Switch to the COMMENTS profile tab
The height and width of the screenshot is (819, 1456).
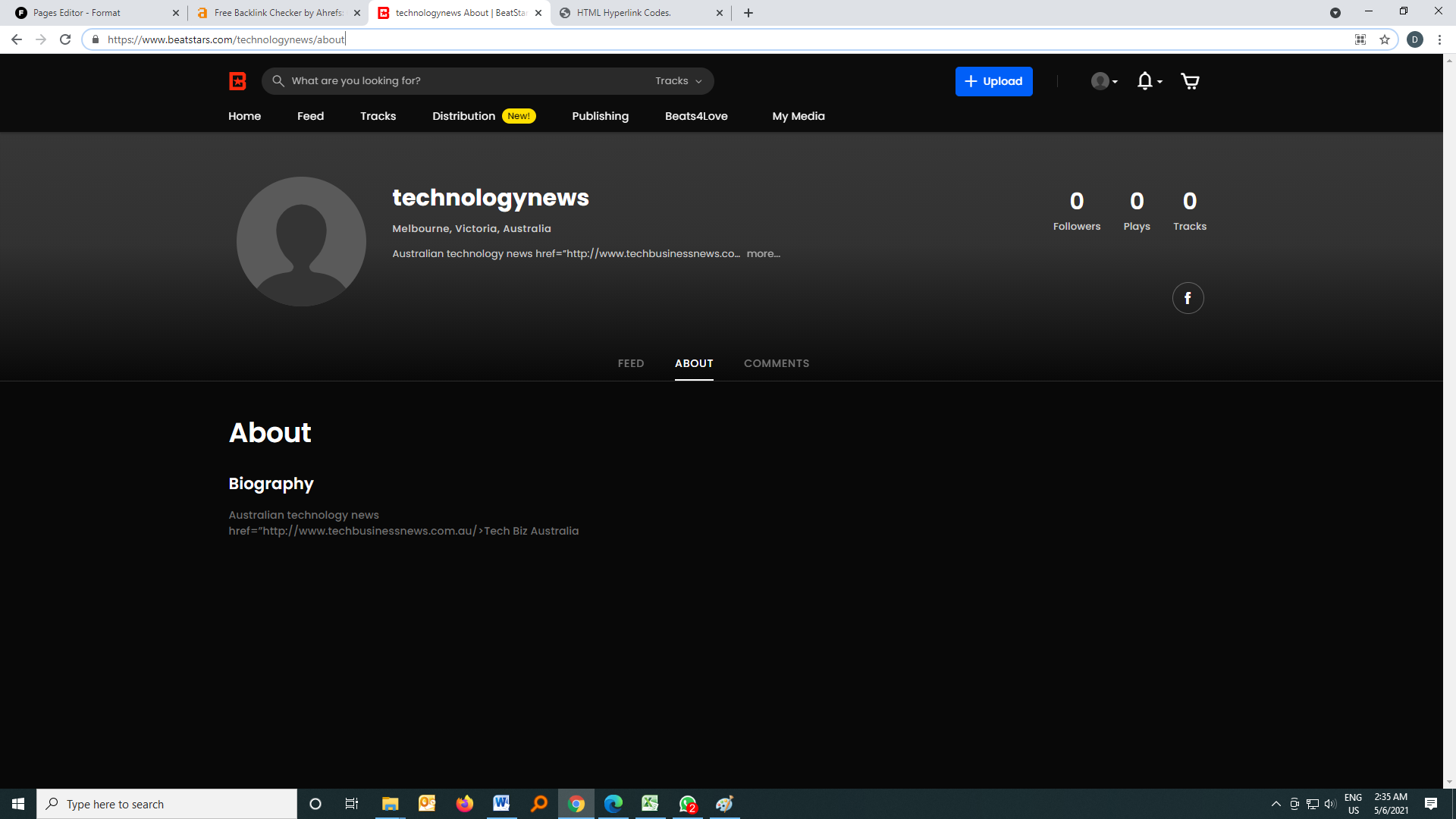tap(777, 363)
